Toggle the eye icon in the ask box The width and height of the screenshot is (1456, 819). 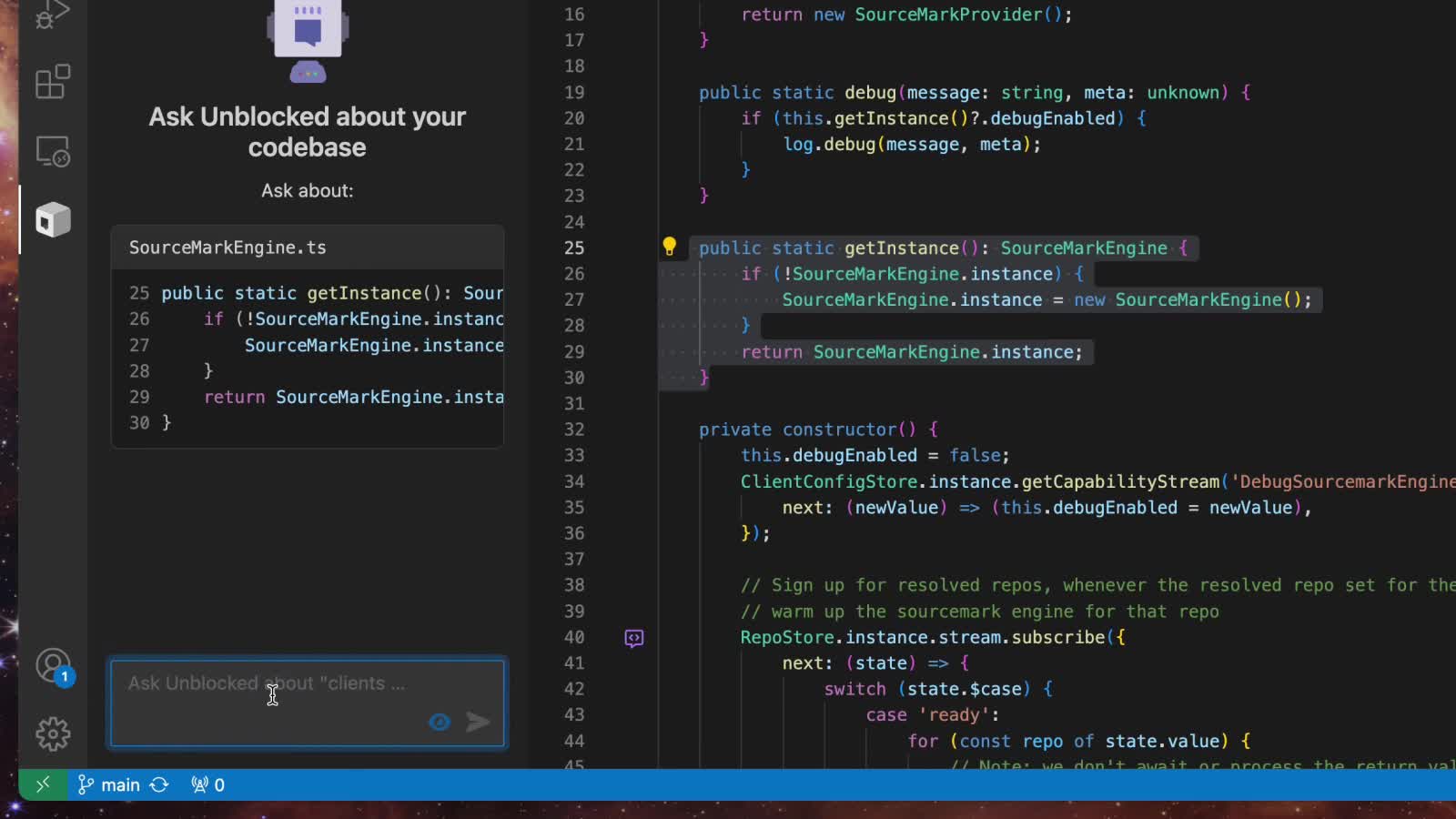tap(440, 722)
